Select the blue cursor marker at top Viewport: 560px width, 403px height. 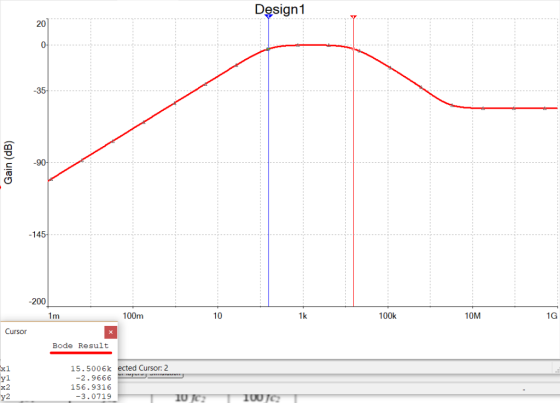click(x=269, y=16)
